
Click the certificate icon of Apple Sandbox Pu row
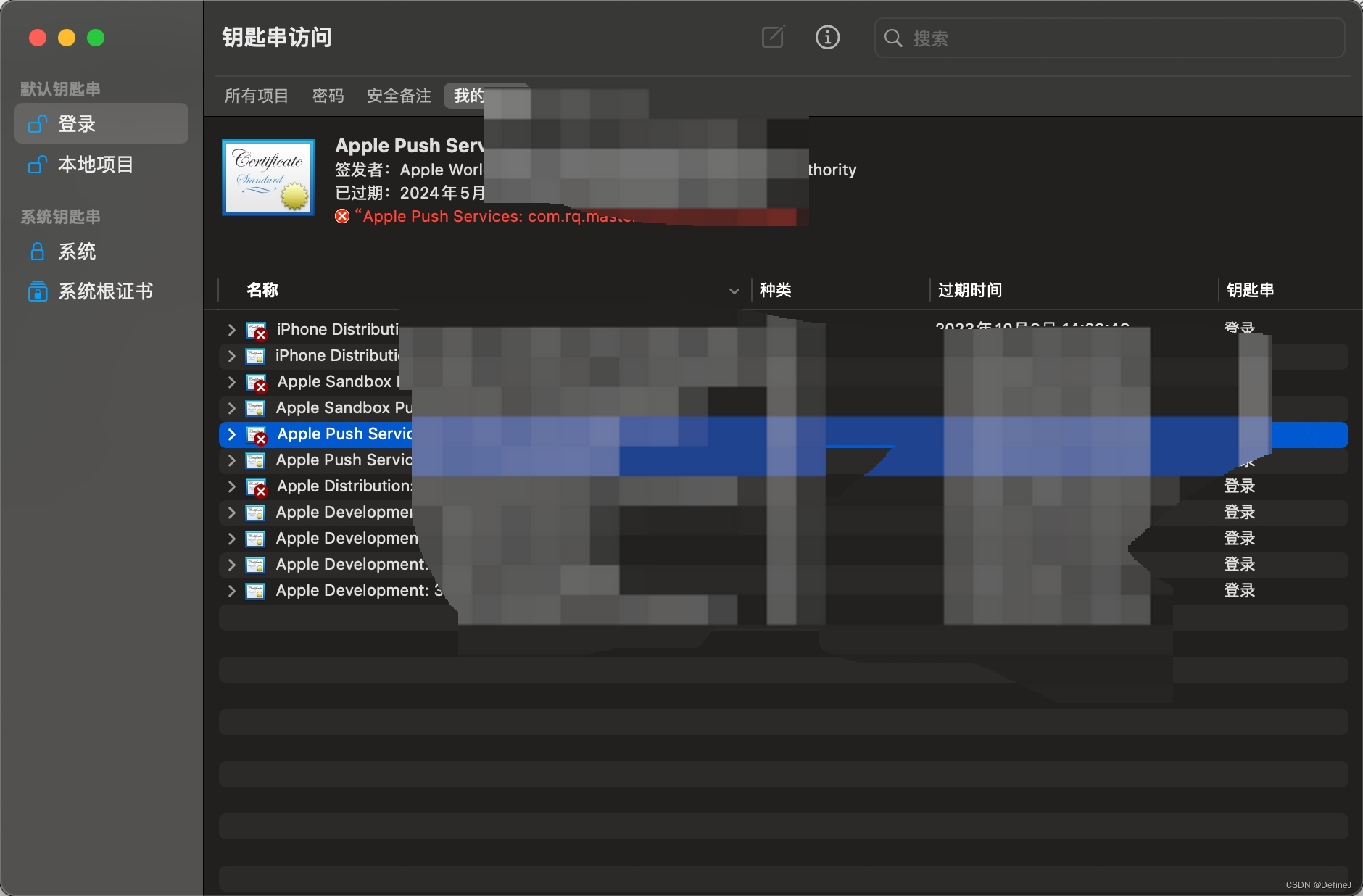255,408
